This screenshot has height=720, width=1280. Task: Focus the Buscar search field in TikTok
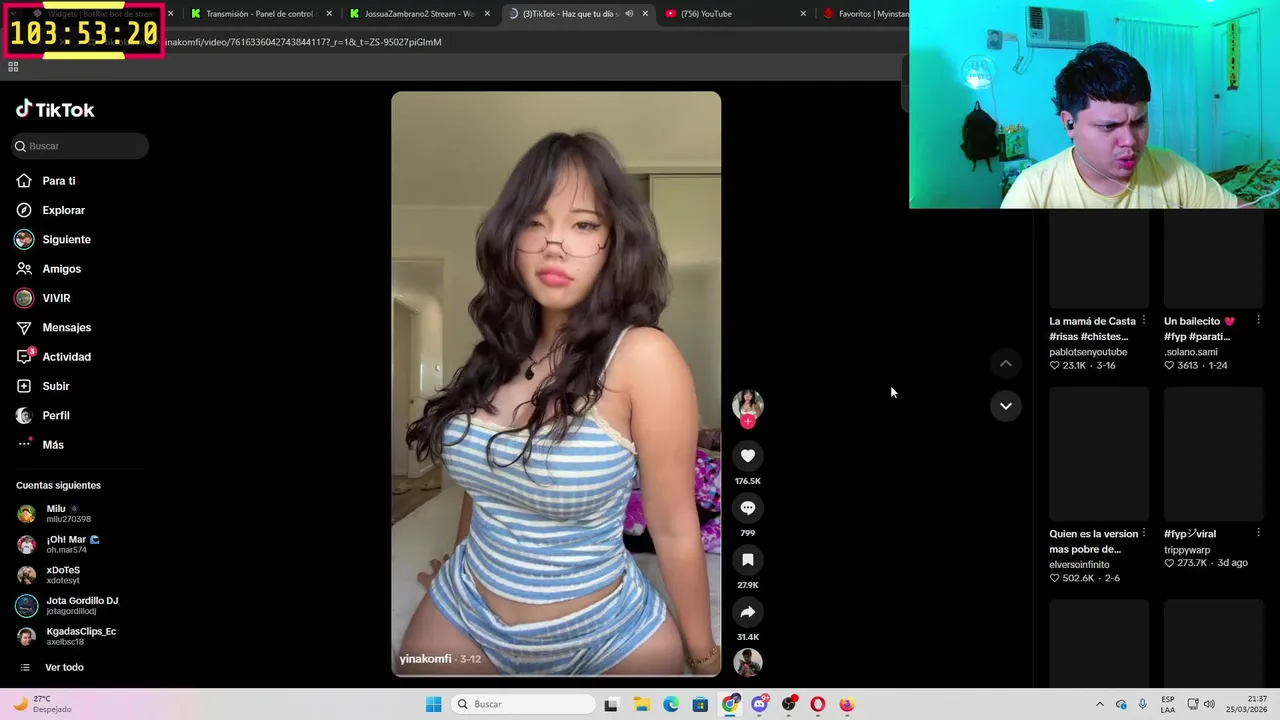[81, 146]
